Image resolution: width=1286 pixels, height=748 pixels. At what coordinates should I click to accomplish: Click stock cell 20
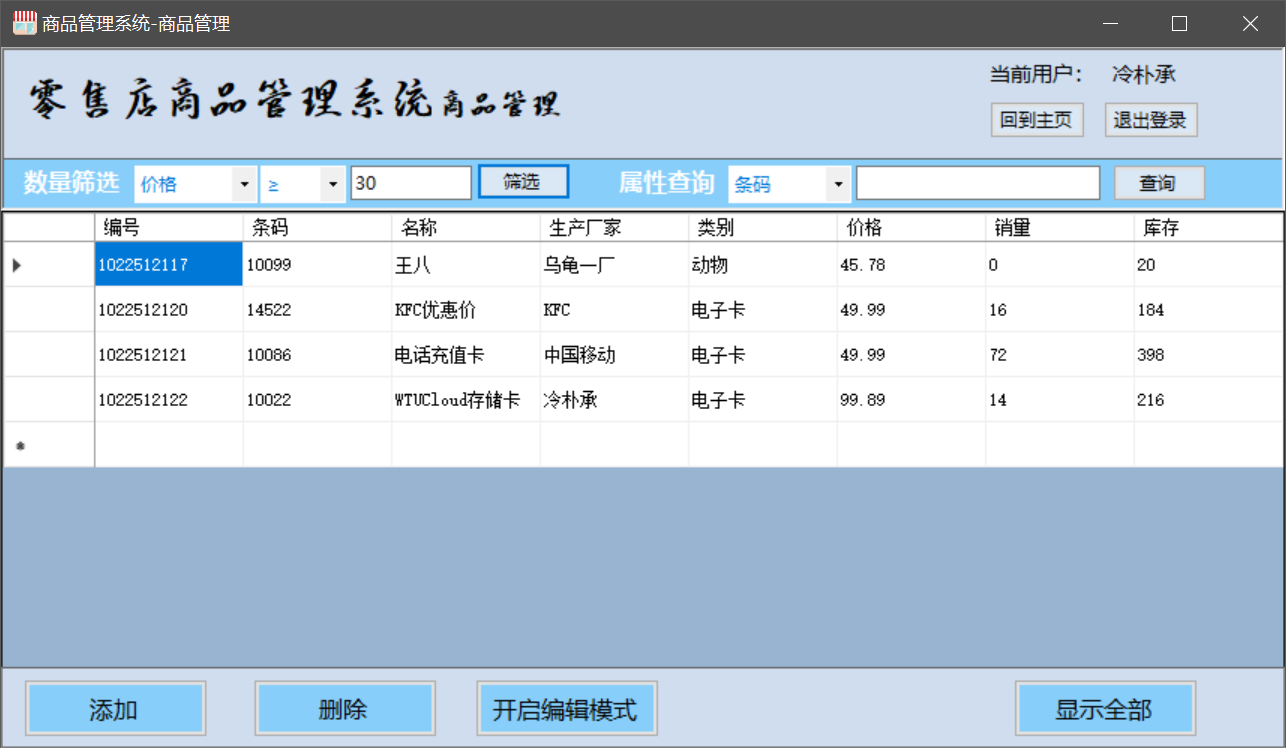click(x=1209, y=265)
